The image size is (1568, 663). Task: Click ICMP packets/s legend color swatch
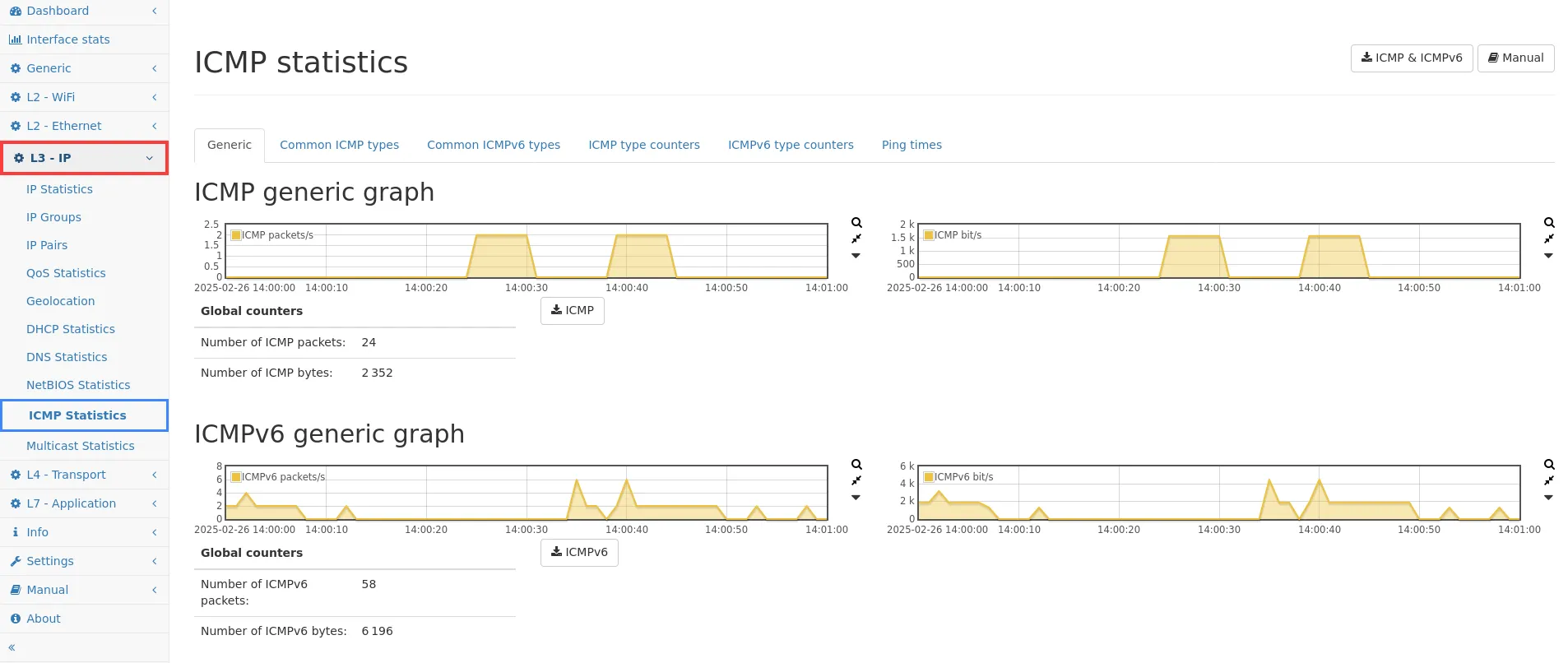point(236,235)
